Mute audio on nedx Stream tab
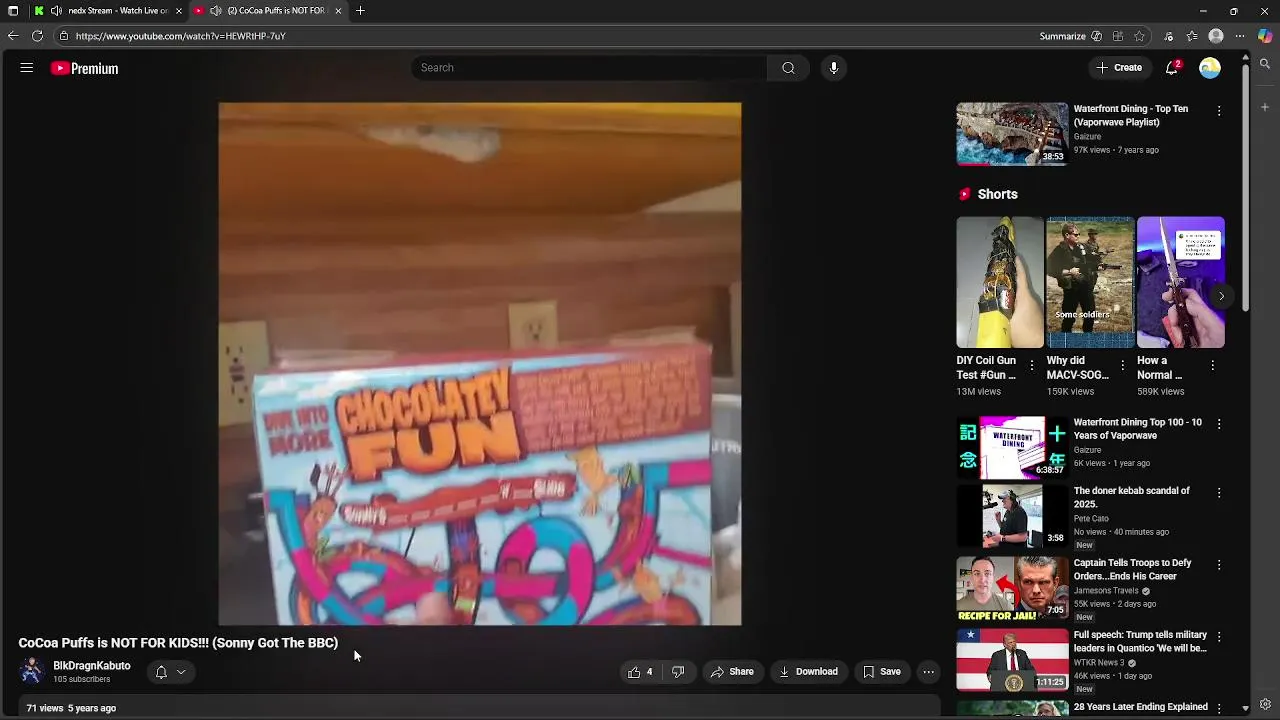 (x=56, y=11)
